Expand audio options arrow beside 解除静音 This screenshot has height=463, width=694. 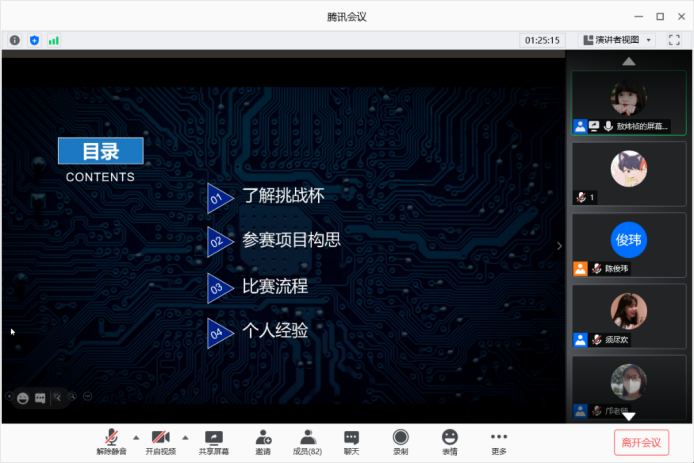(x=136, y=437)
